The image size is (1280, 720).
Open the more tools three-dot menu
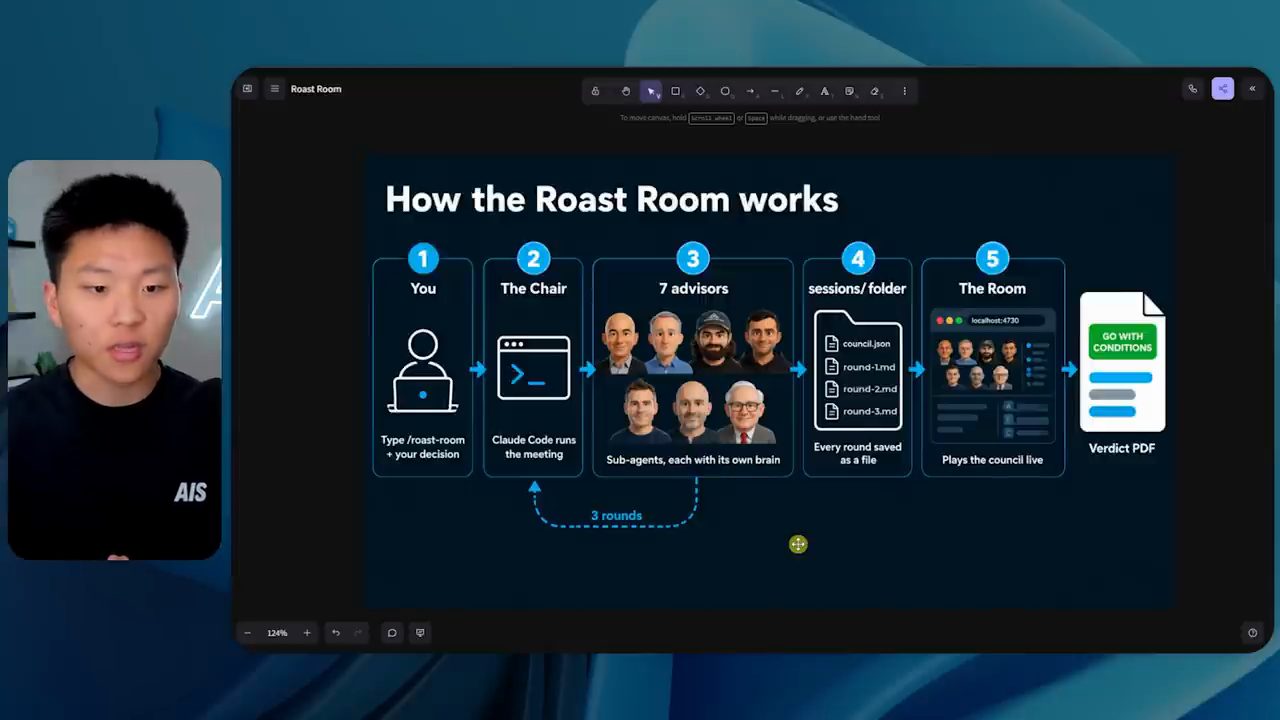point(904,91)
